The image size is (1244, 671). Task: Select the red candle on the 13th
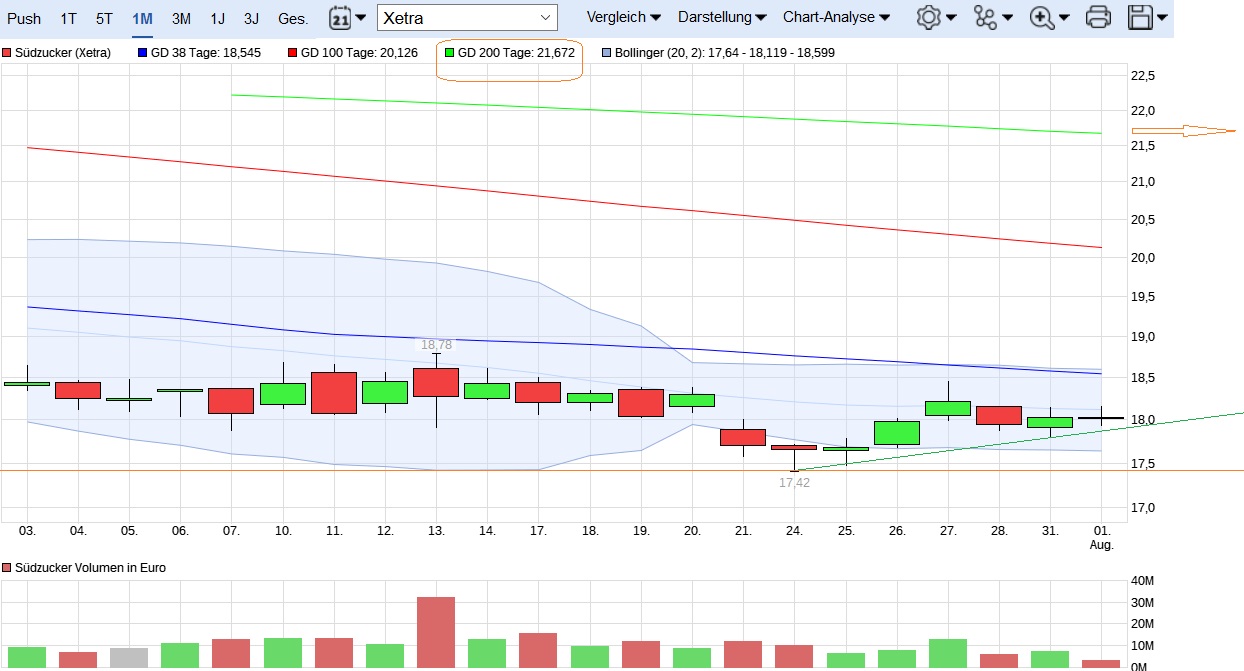[436, 382]
